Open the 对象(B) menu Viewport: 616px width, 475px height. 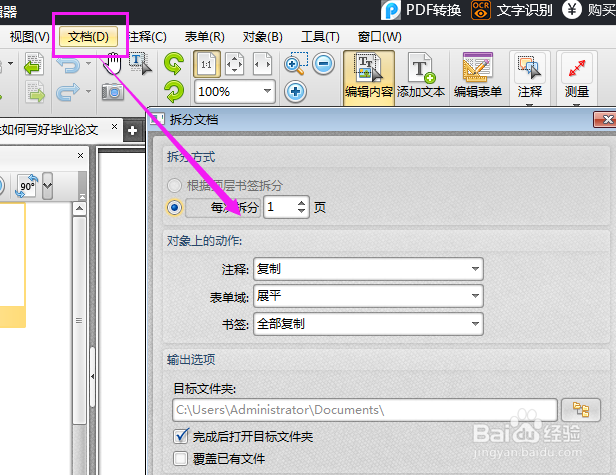pos(262,37)
